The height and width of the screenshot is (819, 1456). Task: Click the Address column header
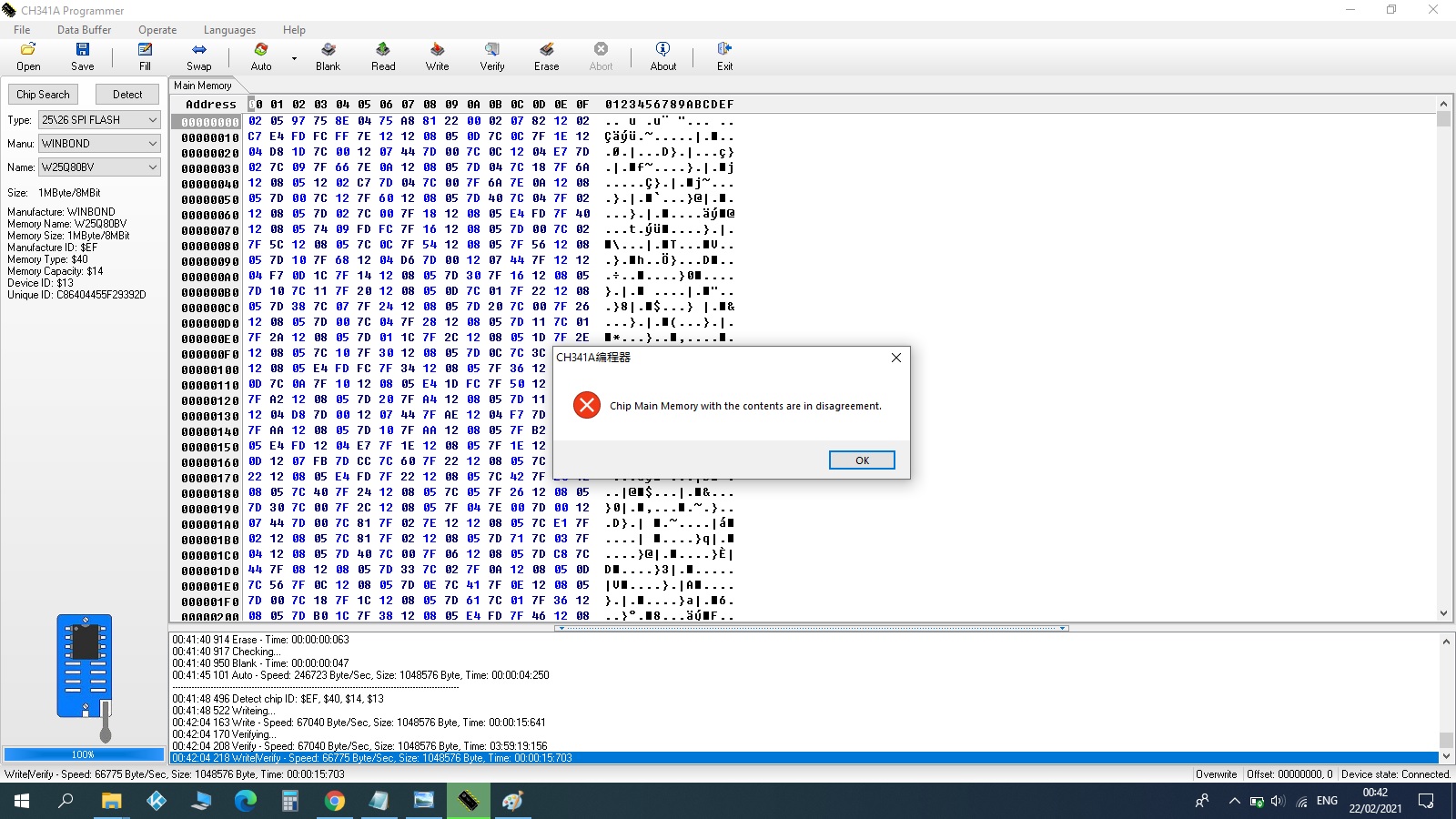point(211,105)
